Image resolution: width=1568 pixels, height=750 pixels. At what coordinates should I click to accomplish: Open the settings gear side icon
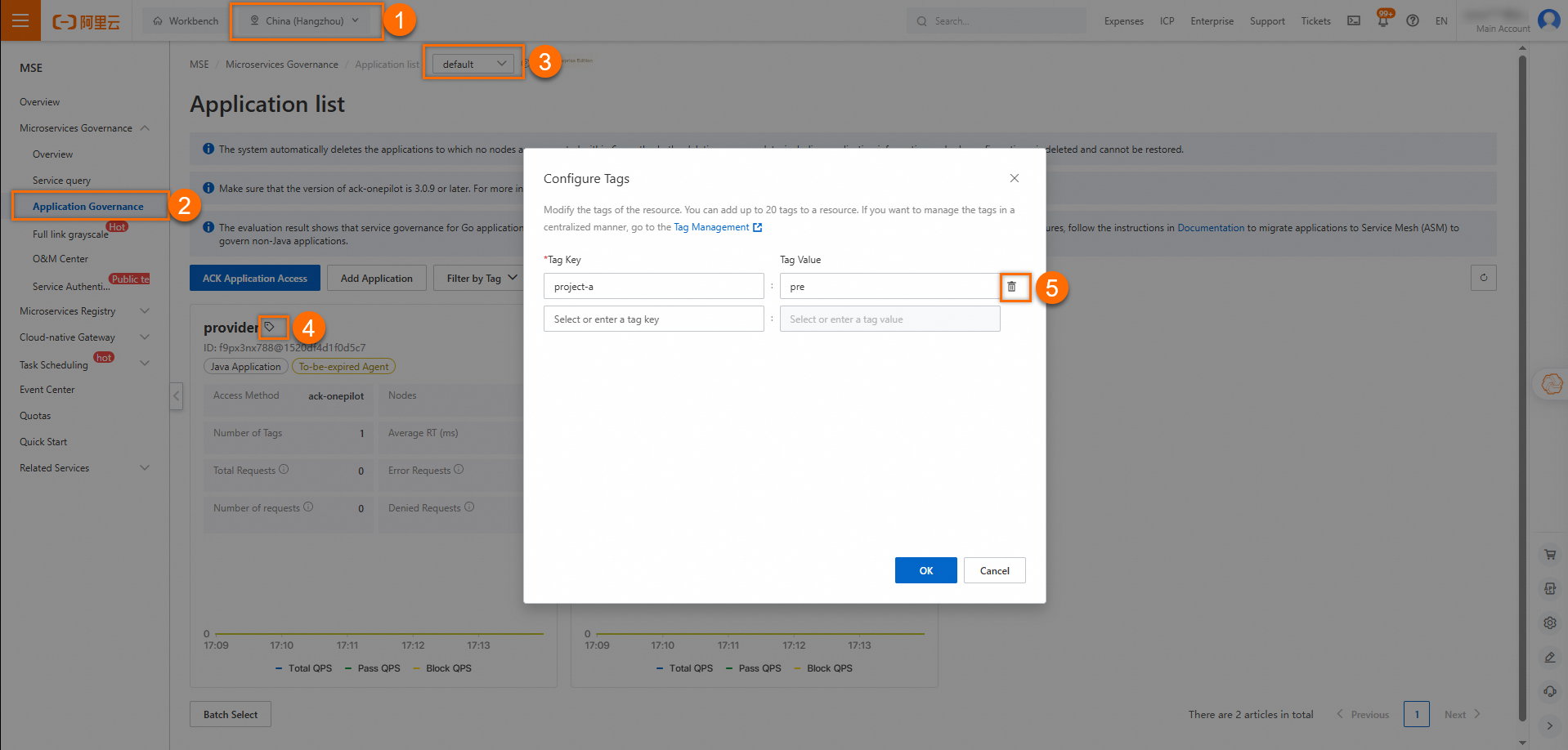(1550, 623)
